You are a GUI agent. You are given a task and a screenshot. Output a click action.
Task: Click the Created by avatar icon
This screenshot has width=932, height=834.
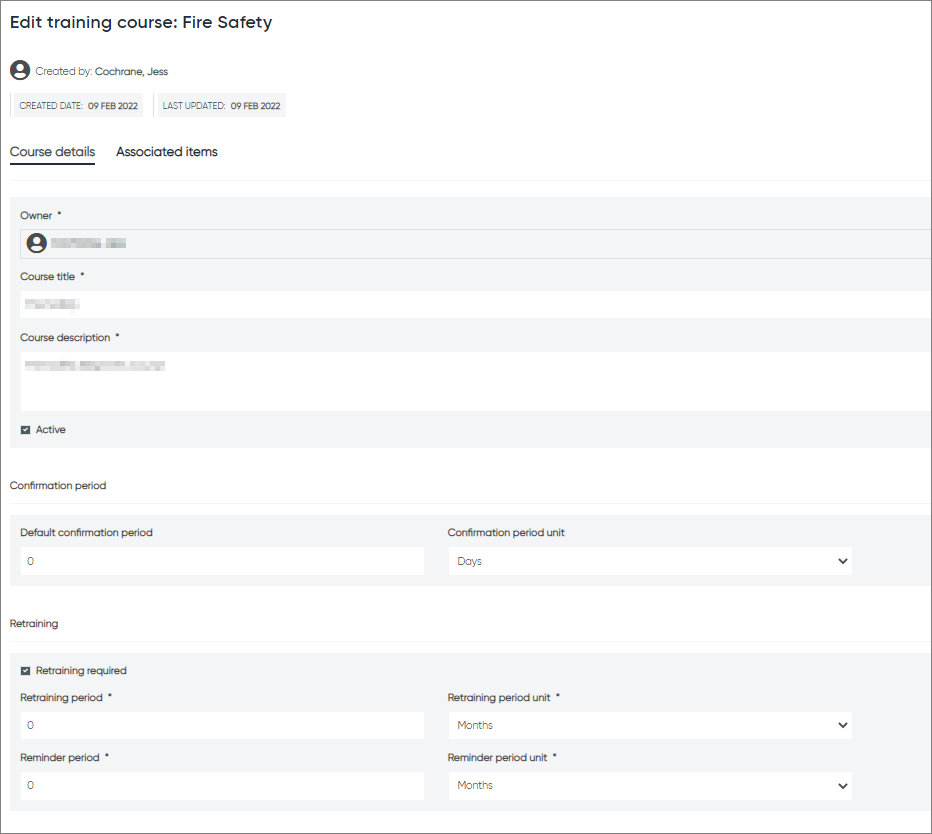(20, 70)
